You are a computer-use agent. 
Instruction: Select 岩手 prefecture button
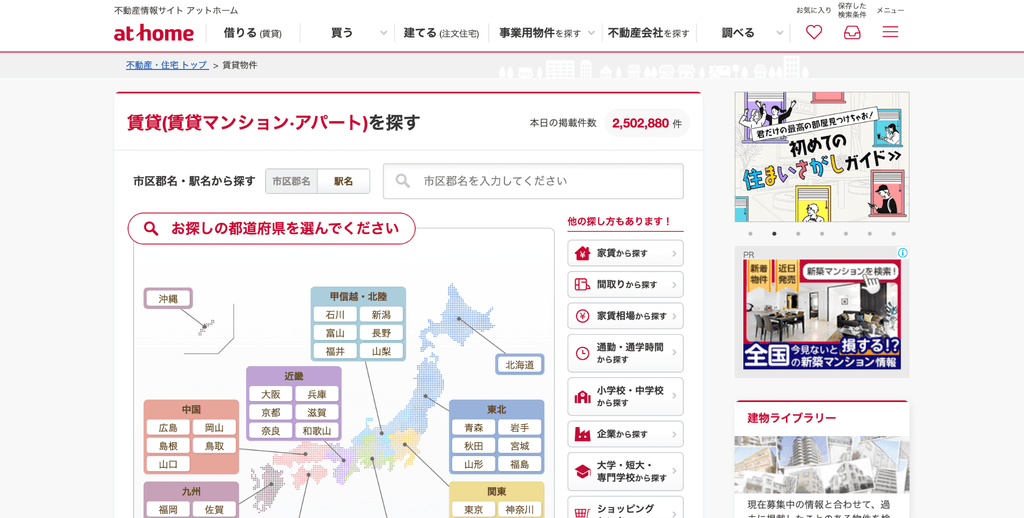coord(520,428)
